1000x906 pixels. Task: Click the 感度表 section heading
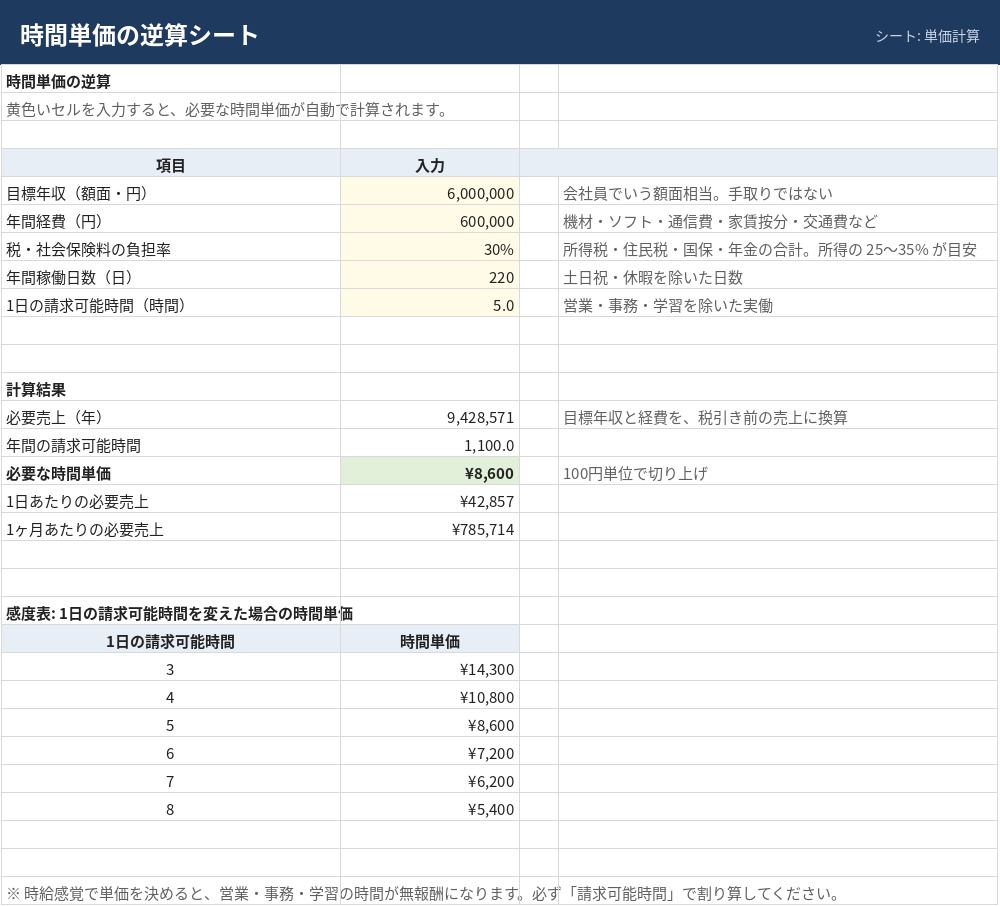179,613
